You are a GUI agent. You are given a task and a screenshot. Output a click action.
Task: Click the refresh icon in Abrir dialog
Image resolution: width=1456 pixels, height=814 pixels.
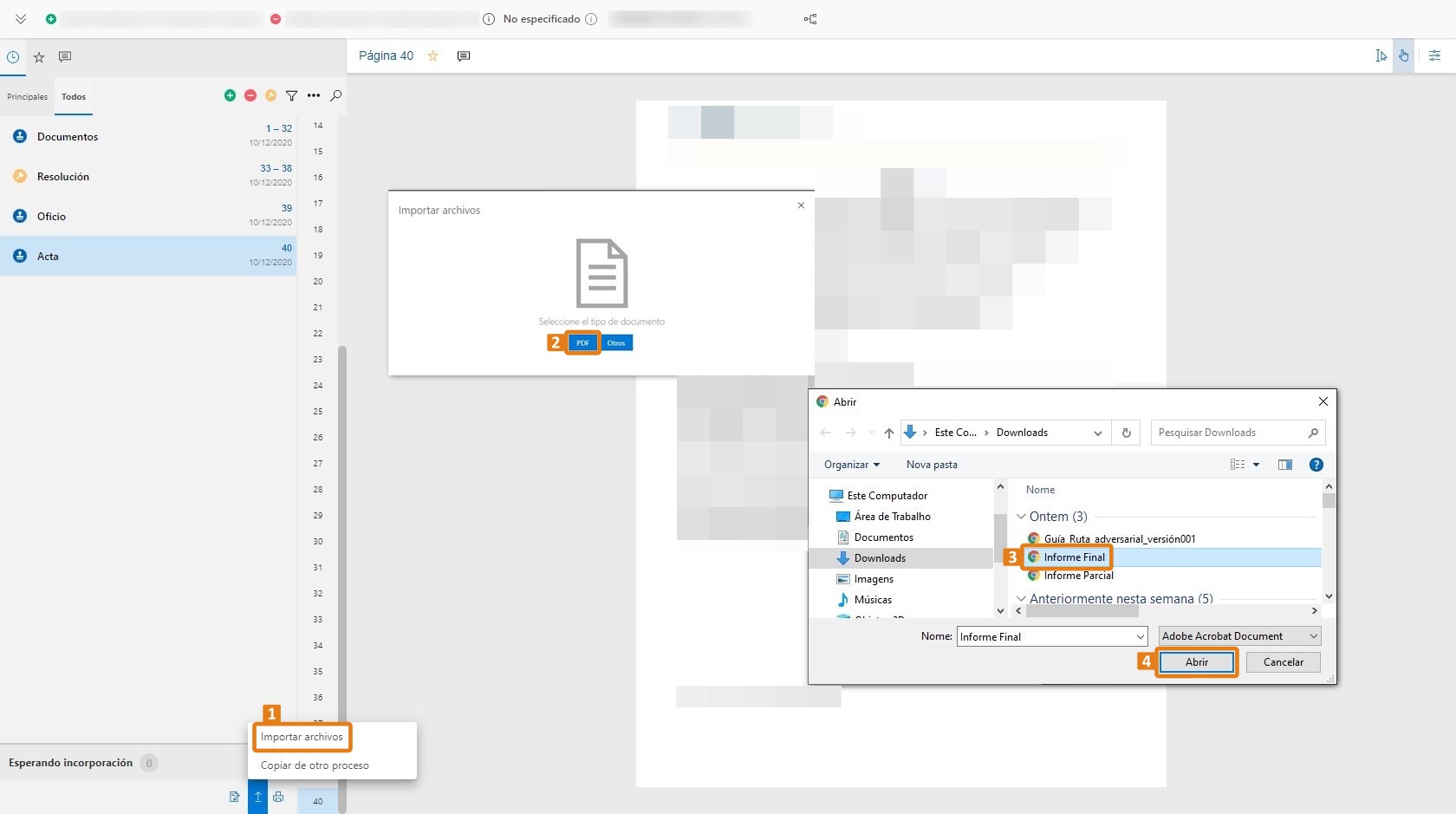tap(1127, 433)
